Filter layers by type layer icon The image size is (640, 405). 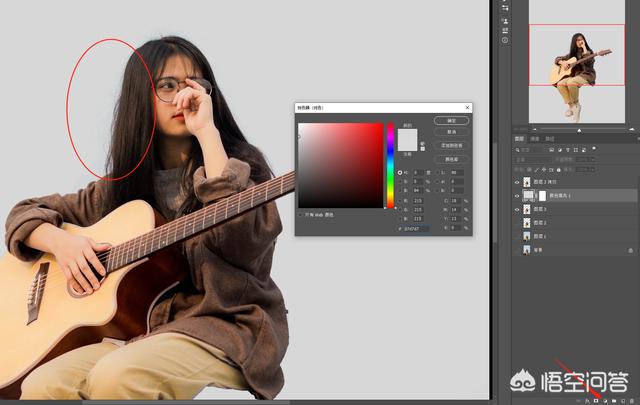(568, 150)
